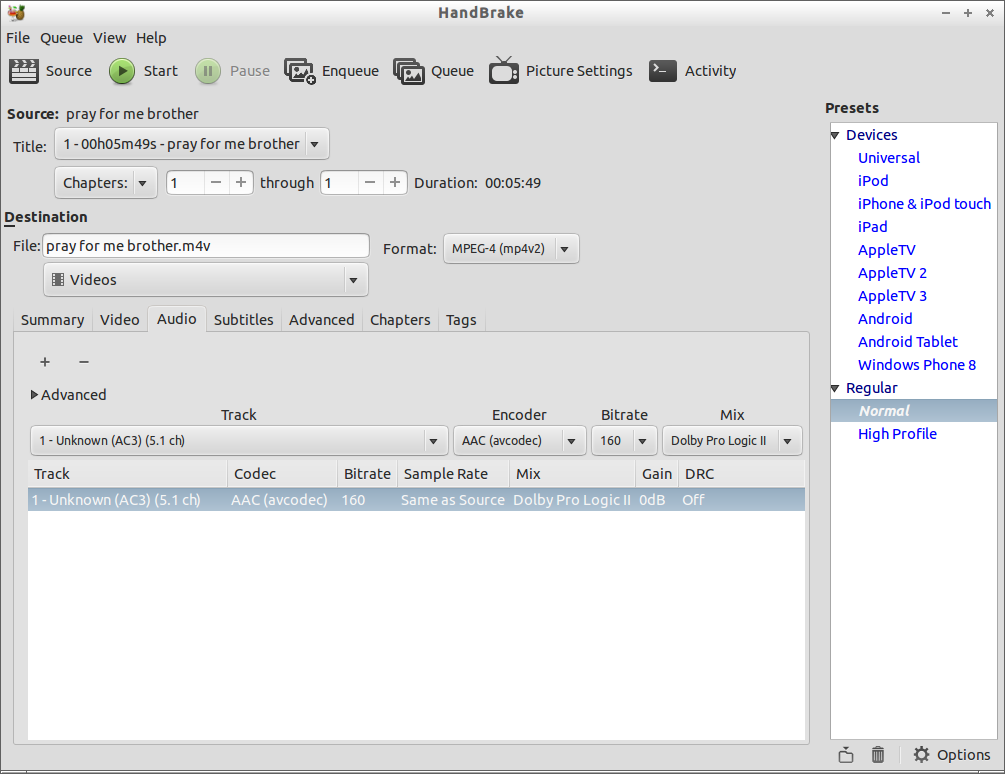
Task: Select the iPhone & iPod touch preset
Action: point(924,204)
